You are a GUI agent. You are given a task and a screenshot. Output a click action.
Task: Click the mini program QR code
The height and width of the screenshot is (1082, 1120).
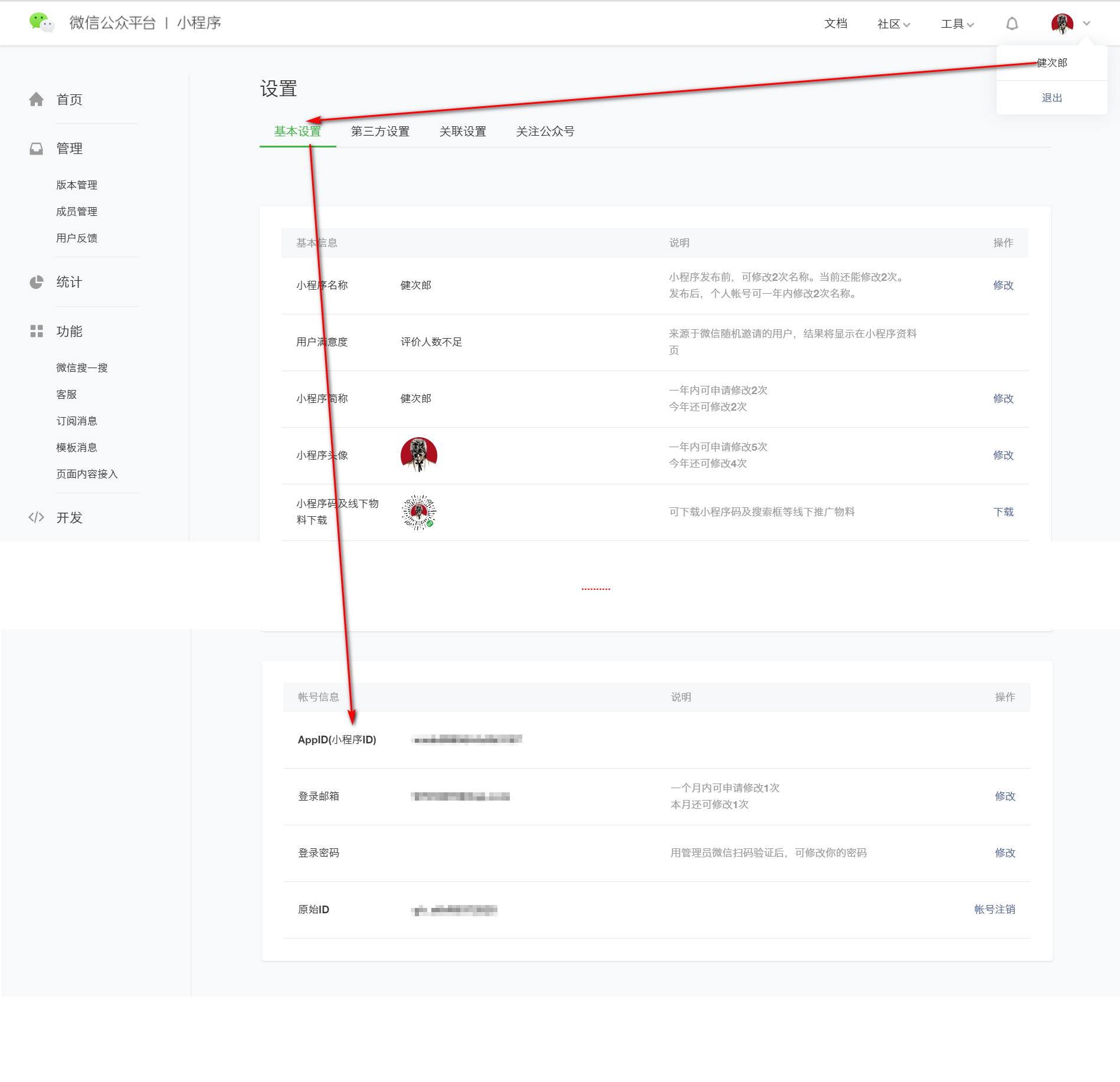(419, 512)
